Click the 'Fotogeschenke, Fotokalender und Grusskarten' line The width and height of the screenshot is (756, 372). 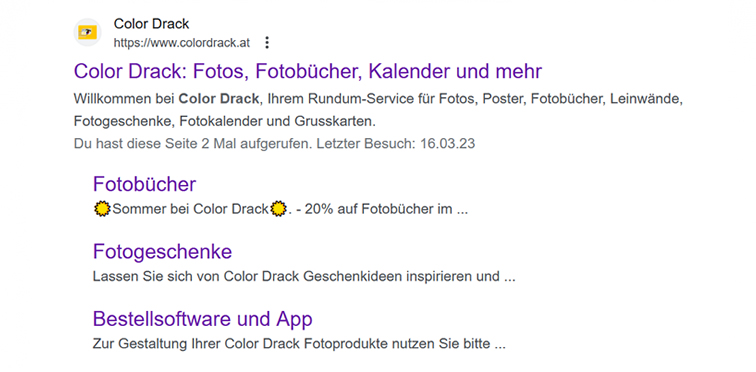coord(225,121)
